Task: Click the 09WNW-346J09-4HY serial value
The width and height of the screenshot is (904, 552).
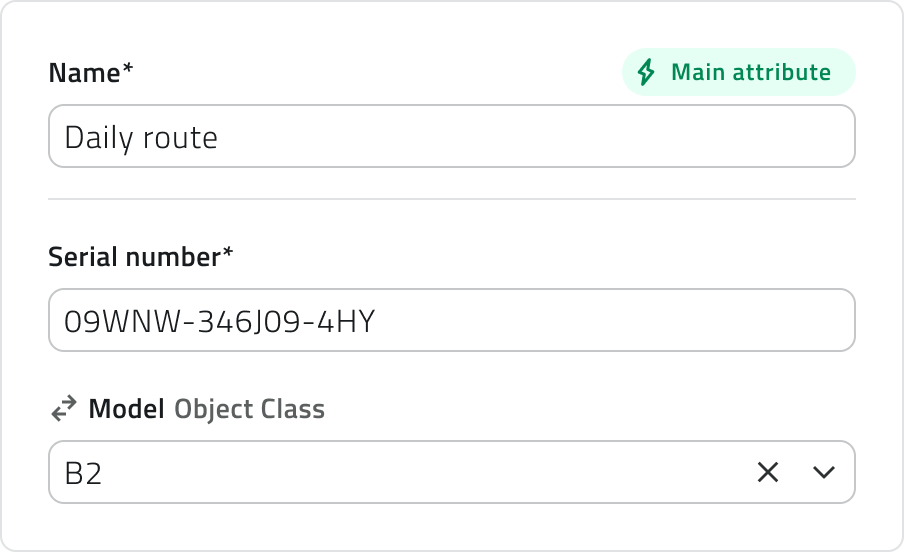Action: (x=219, y=321)
